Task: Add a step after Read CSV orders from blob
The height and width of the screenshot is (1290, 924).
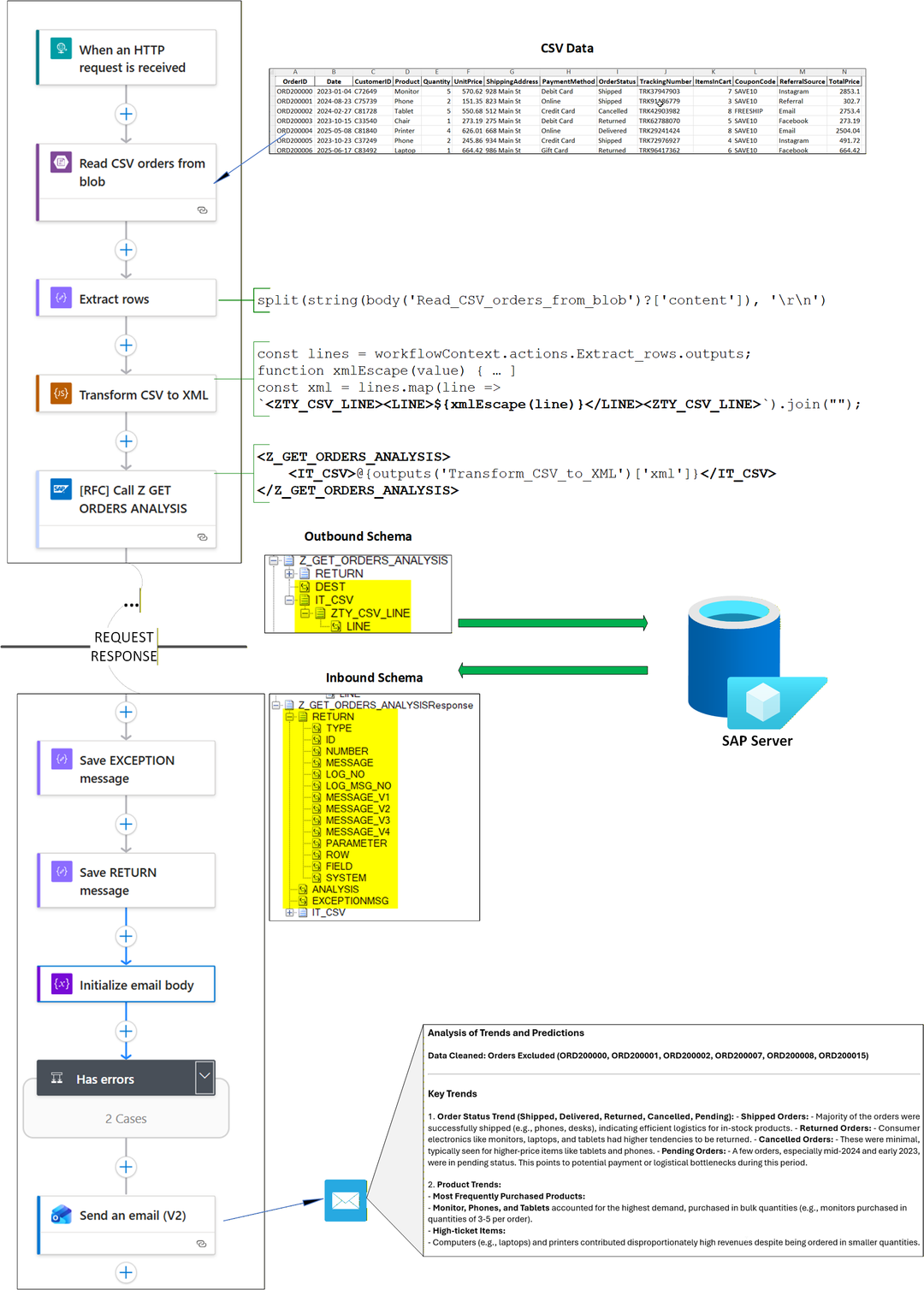Action: pyautogui.click(x=126, y=250)
